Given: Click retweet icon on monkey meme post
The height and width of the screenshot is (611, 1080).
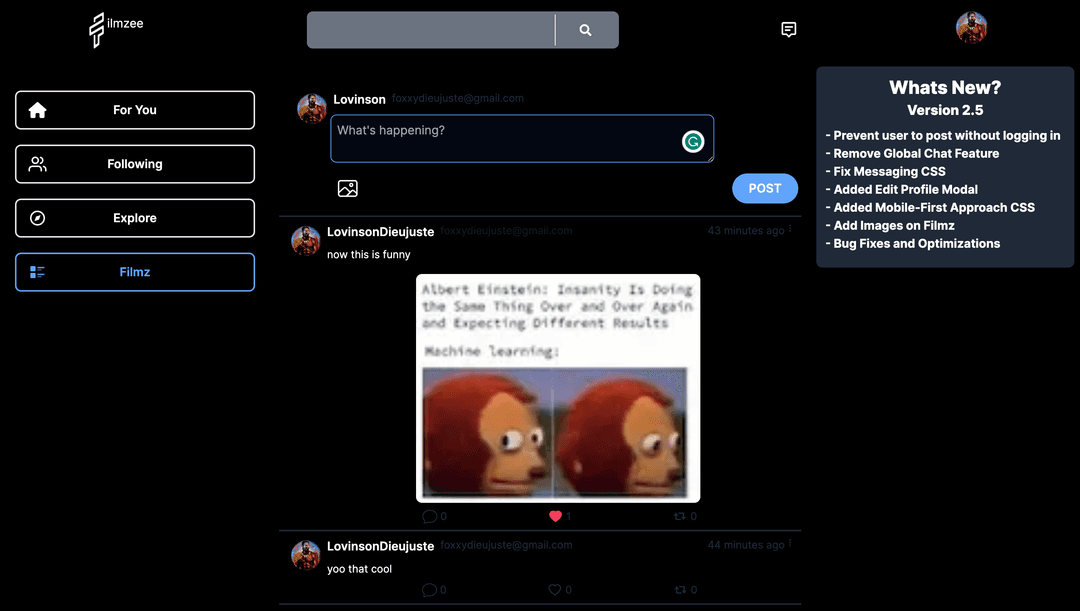Looking at the screenshot, I should (x=680, y=516).
